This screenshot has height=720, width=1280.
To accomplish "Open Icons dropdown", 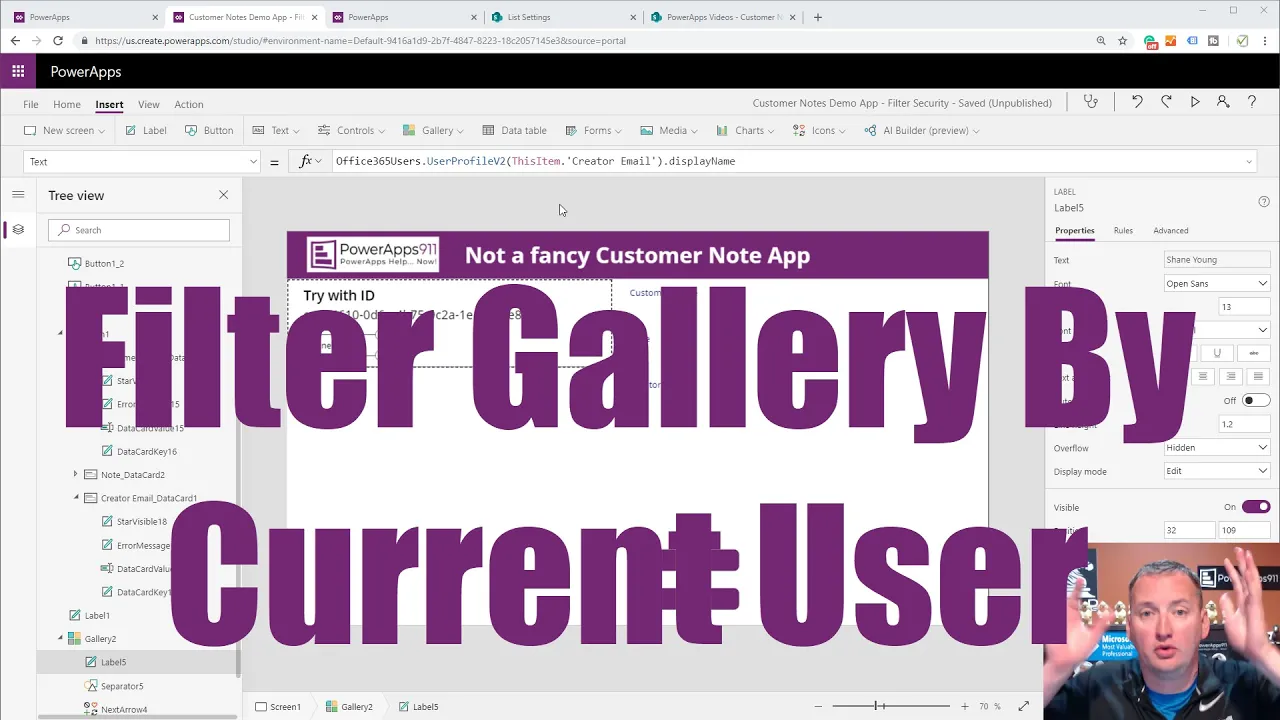I will [819, 130].
